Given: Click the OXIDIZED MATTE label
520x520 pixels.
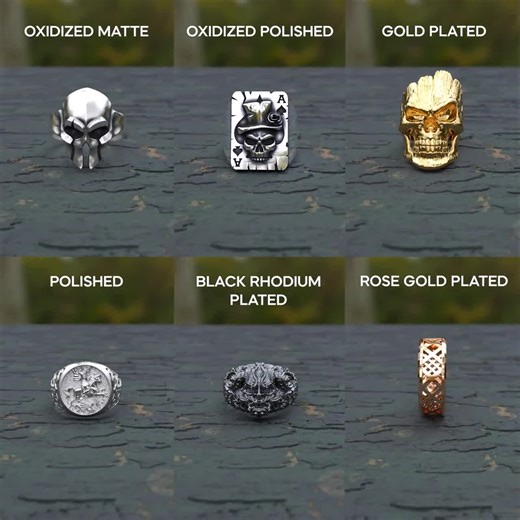Looking at the screenshot, I should tap(86, 32).
